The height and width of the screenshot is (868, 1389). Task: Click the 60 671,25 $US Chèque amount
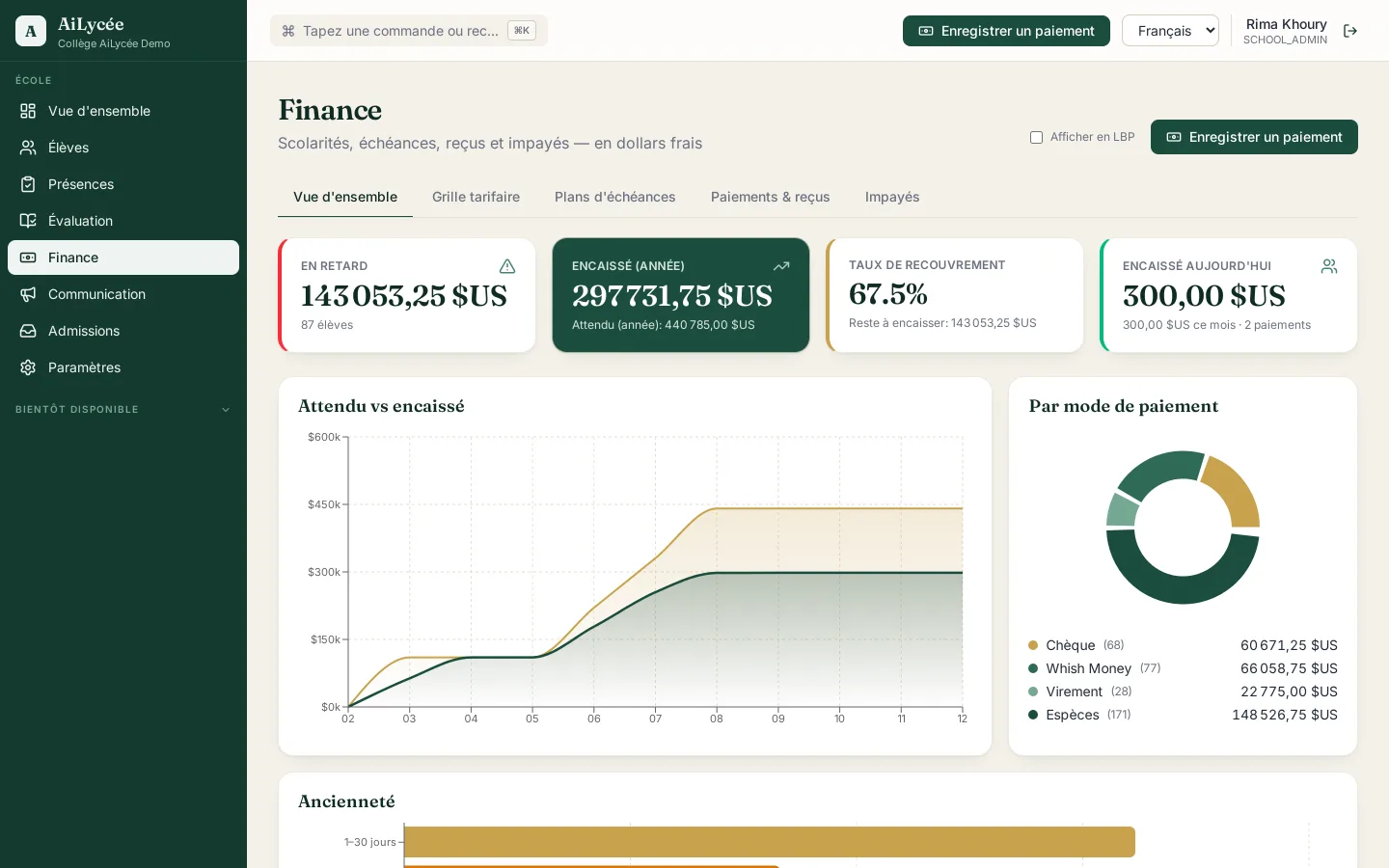point(1289,645)
